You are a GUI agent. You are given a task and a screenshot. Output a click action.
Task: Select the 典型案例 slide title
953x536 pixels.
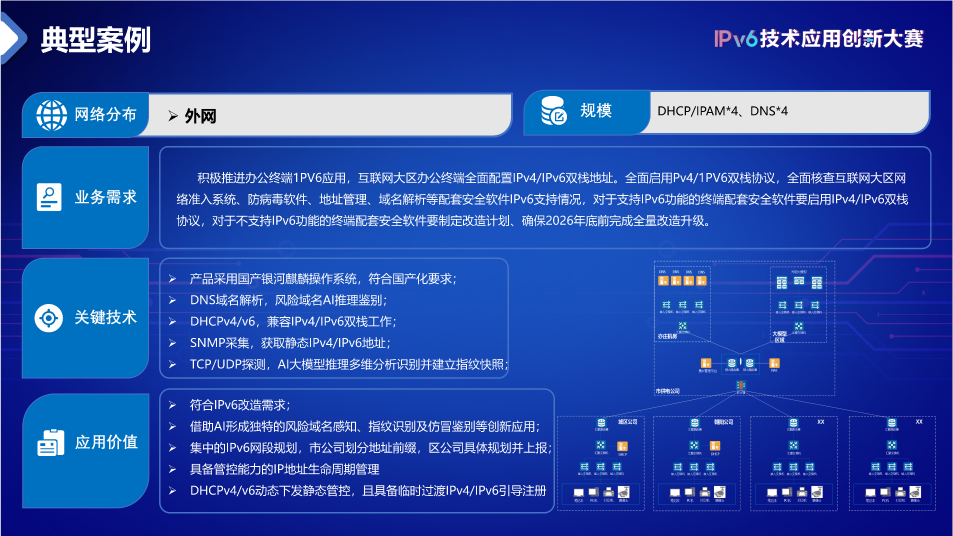(95, 40)
